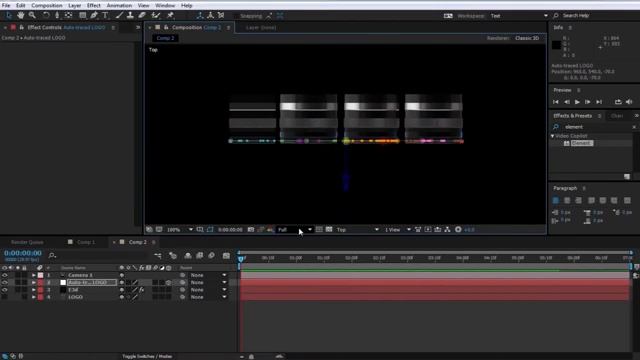
Task: Click the View Axis mode icon
Action: (x=221, y=16)
